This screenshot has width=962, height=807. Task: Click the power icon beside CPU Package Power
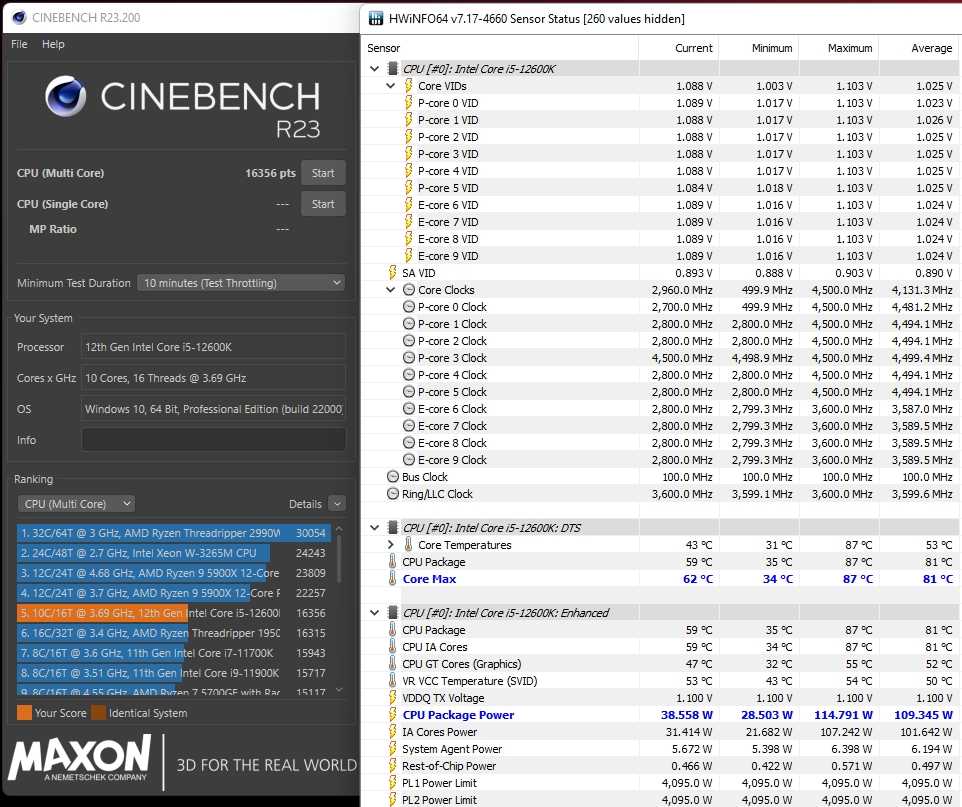pyautogui.click(x=392, y=715)
